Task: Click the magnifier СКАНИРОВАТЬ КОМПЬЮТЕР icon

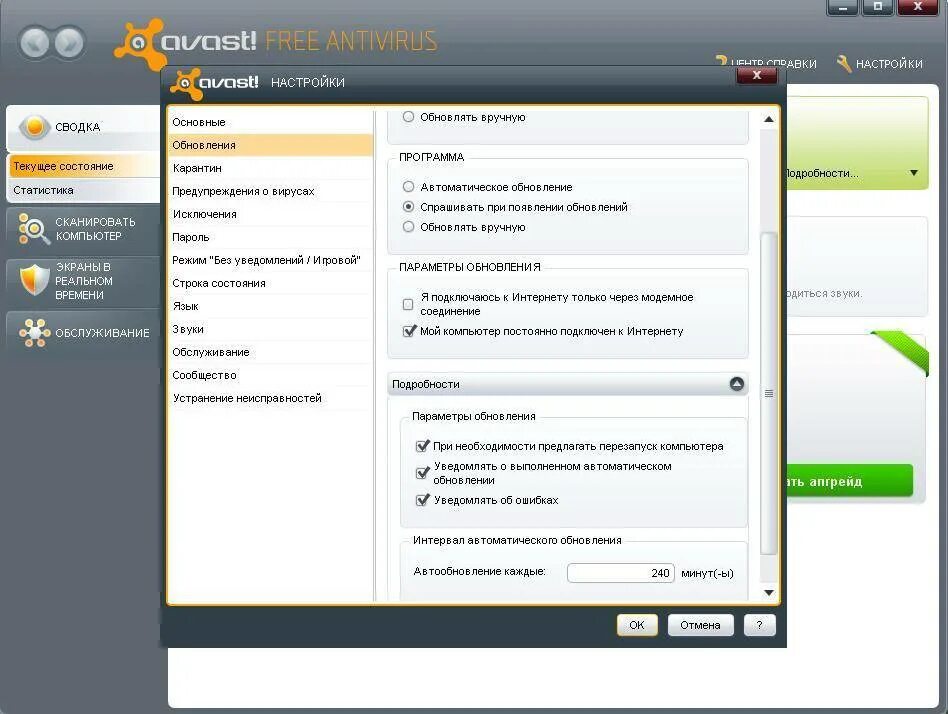Action: 34,229
